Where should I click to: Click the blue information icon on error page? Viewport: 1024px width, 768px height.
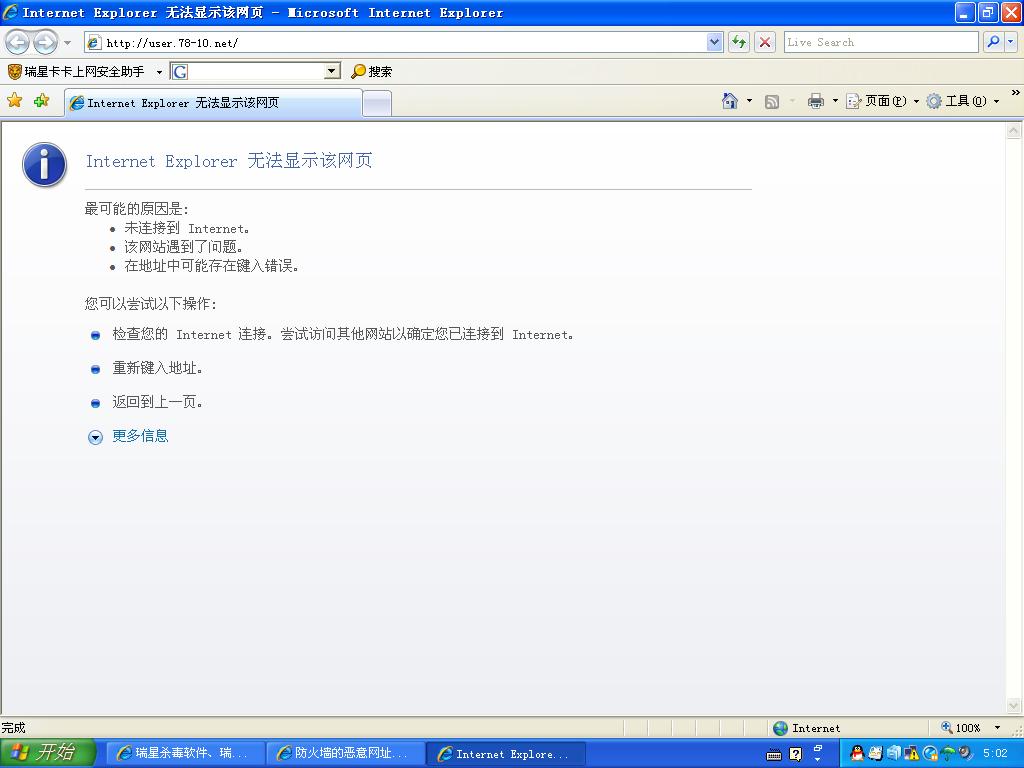coord(44,164)
